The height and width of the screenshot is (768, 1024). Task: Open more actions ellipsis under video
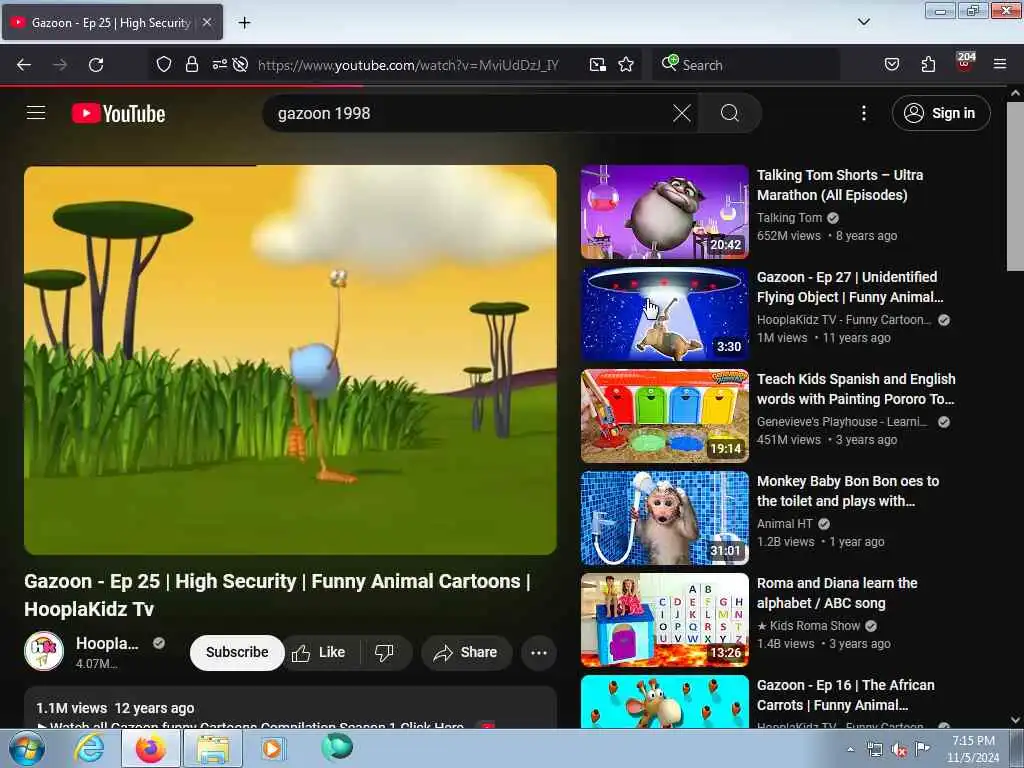point(539,652)
